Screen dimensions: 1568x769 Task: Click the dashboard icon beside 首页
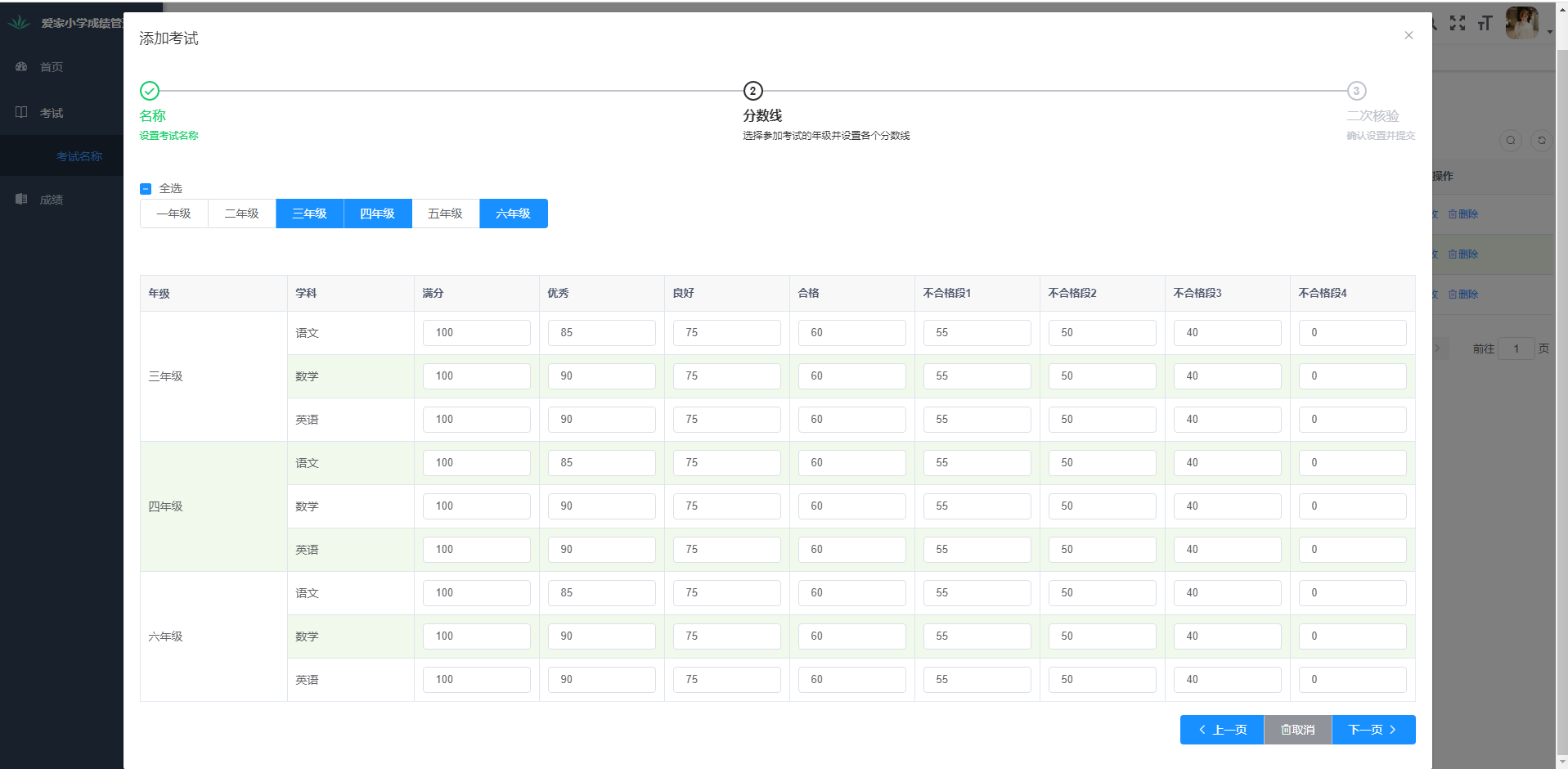click(22, 66)
